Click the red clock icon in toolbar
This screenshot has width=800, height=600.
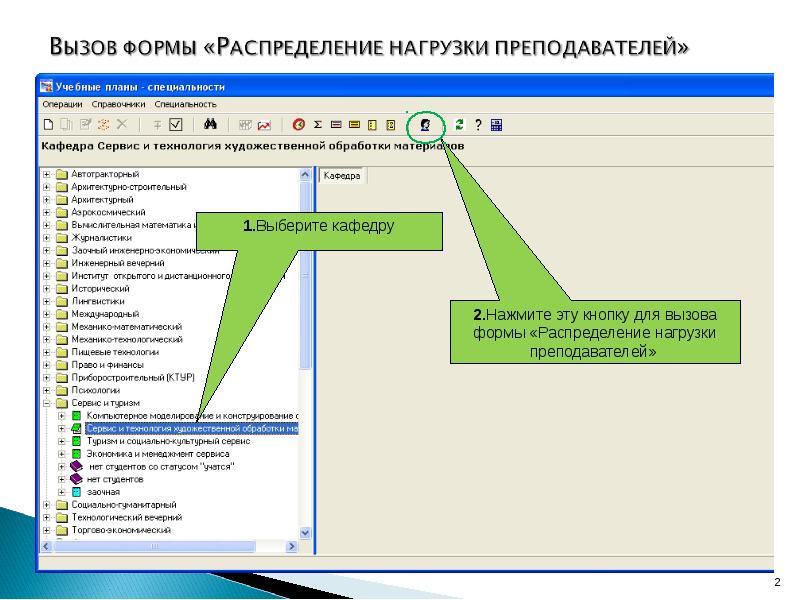pyautogui.click(x=298, y=125)
